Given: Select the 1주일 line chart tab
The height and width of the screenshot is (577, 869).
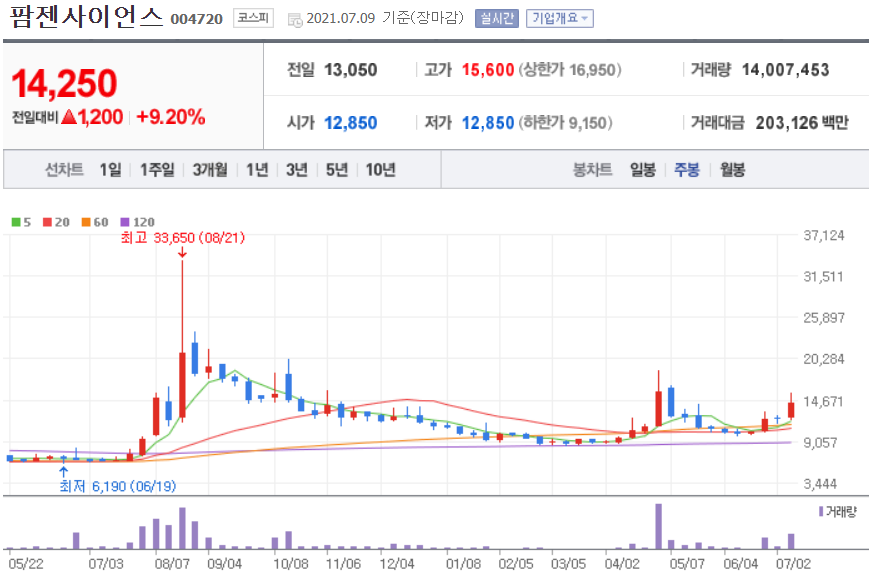Looking at the screenshot, I should coord(157,170).
